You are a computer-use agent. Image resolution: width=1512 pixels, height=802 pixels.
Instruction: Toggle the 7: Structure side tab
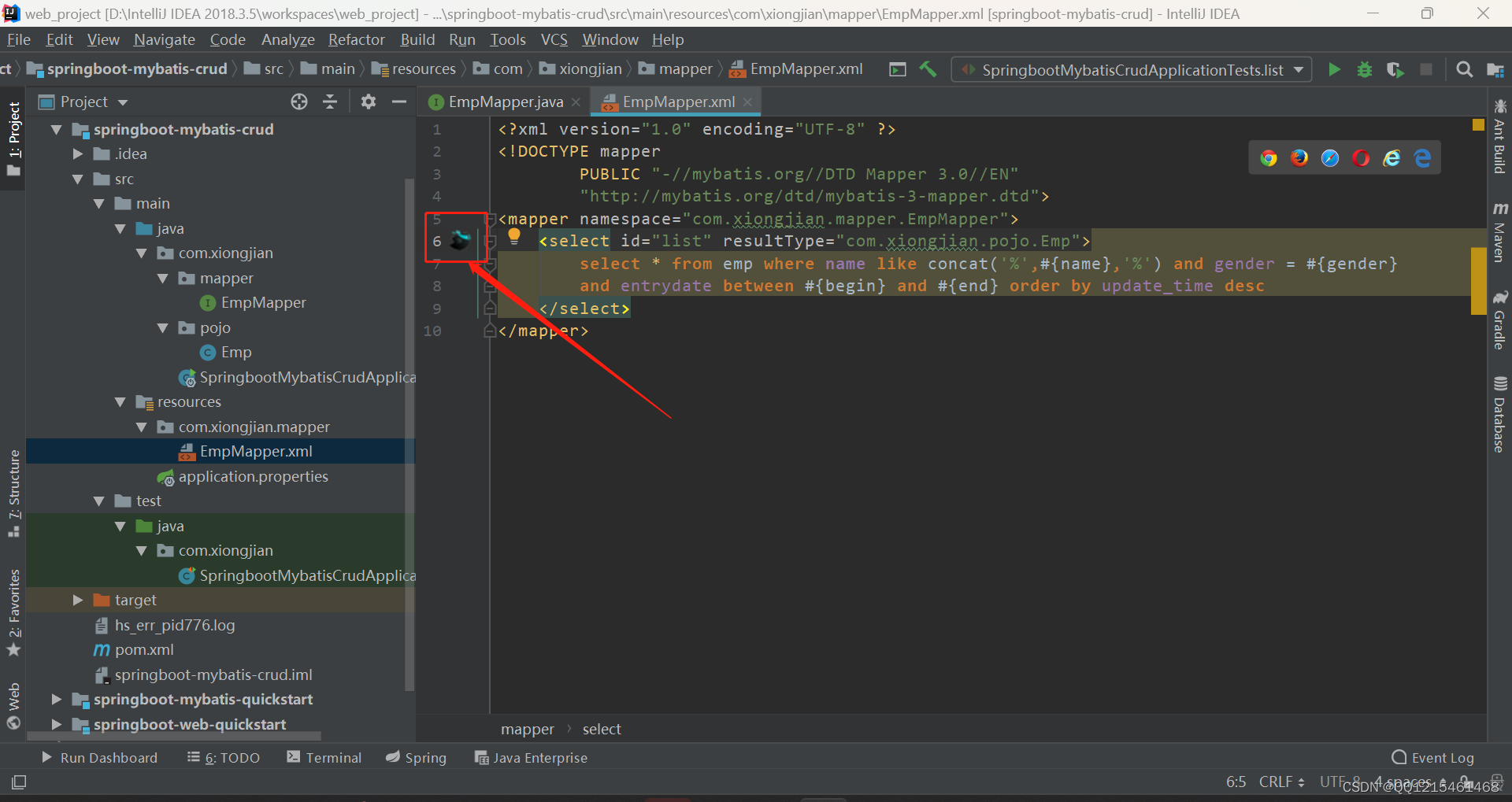point(13,493)
